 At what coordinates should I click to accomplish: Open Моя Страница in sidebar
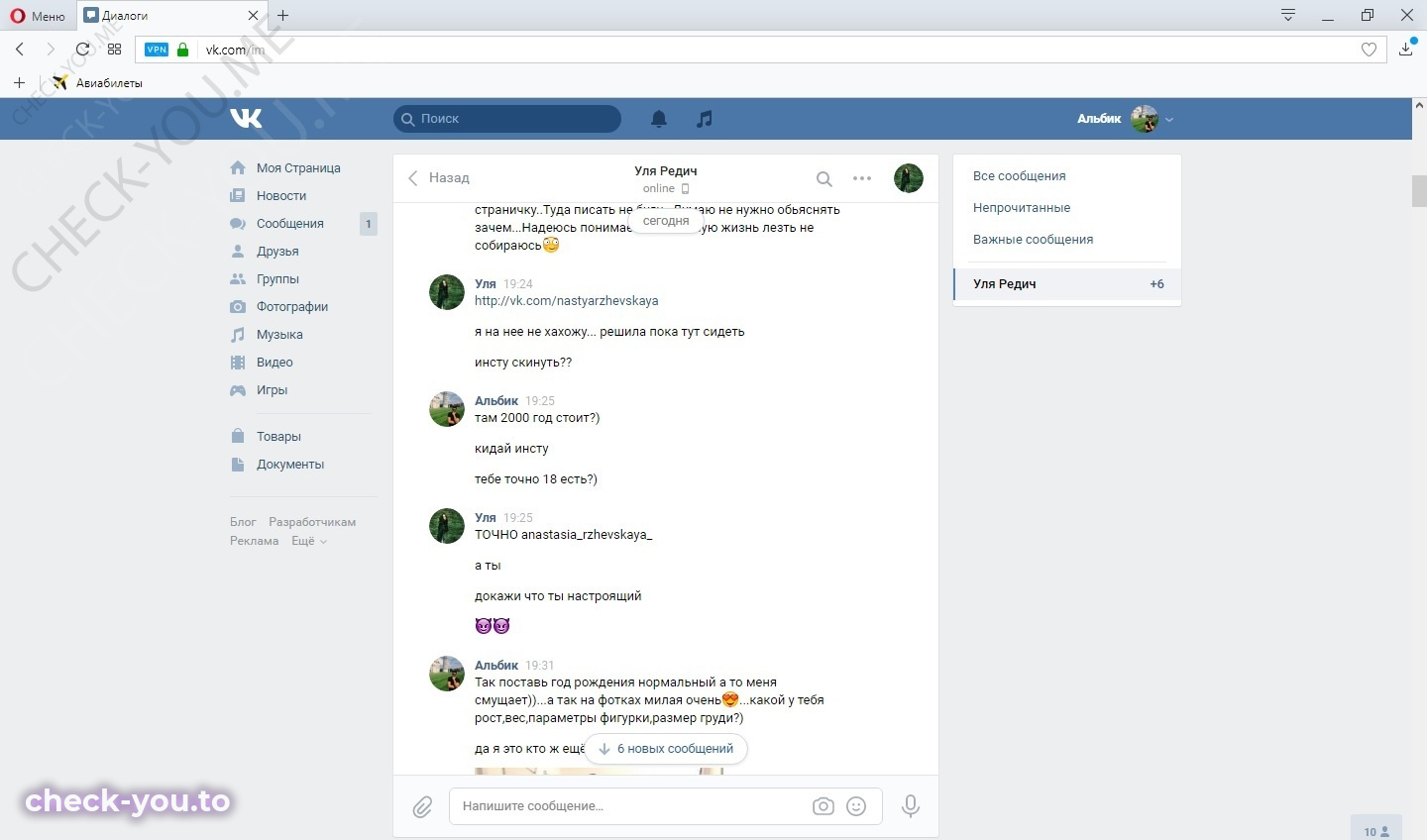(298, 168)
